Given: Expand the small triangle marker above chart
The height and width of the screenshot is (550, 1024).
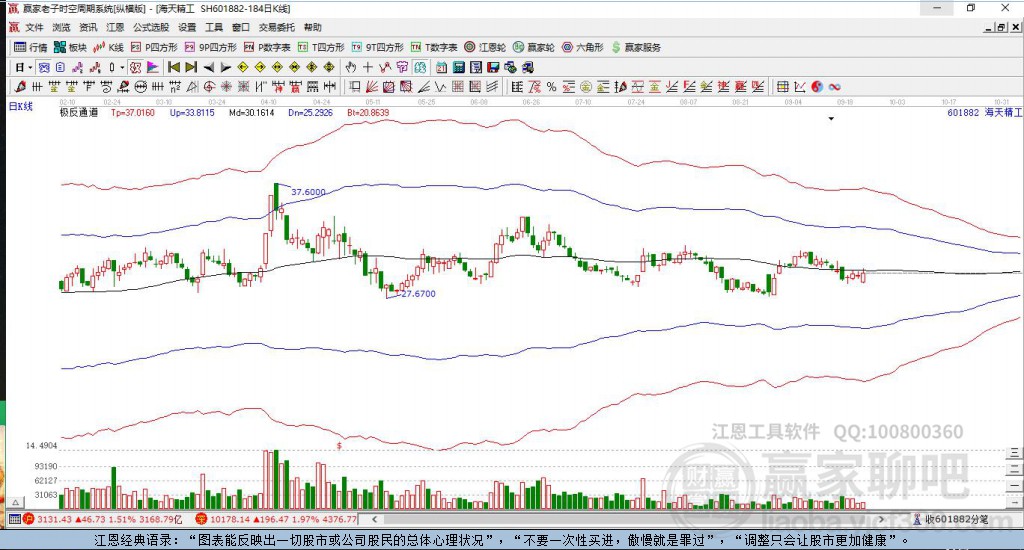Looking at the screenshot, I should pos(831,119).
